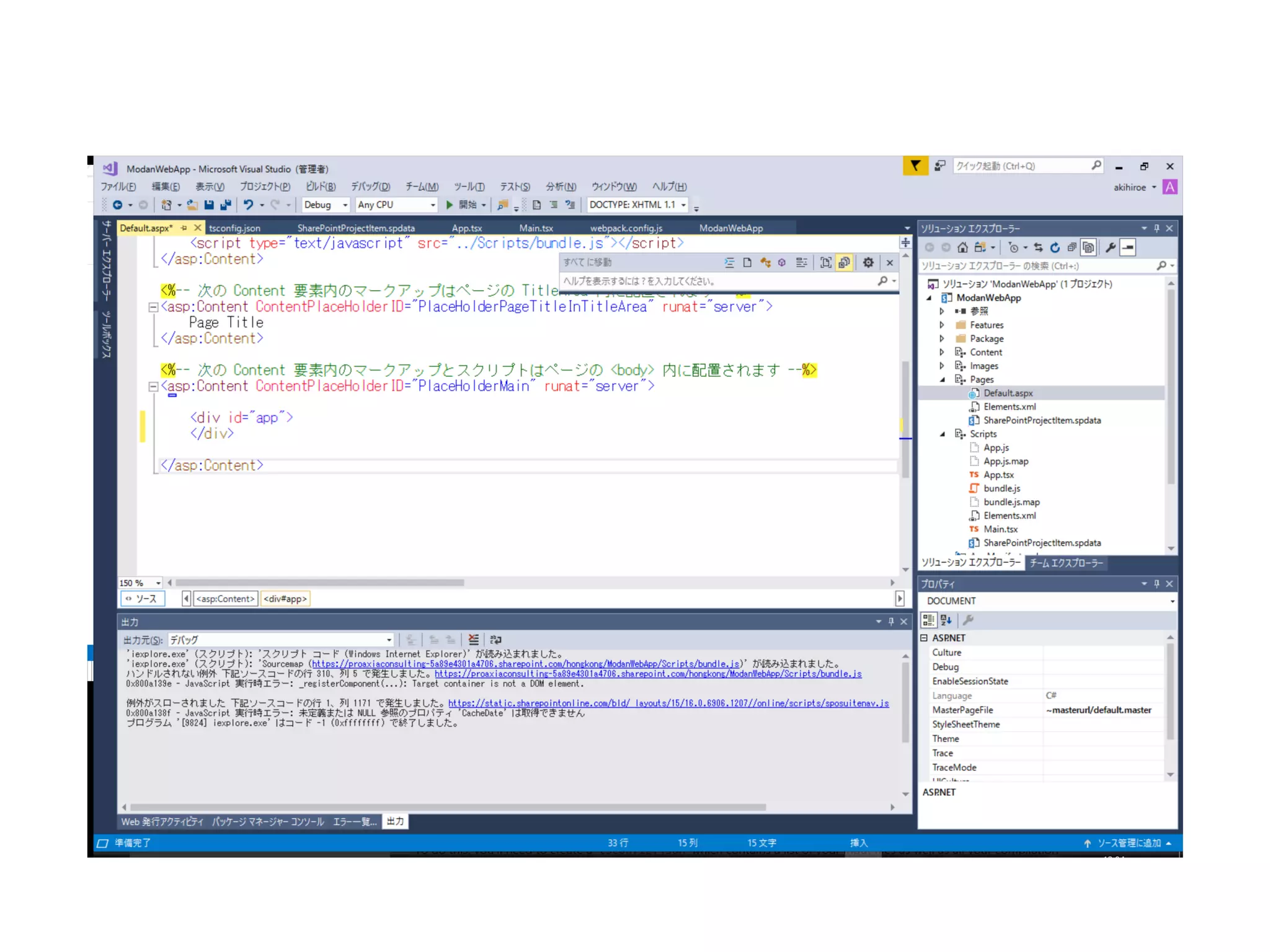
Task: Click the Collapse All icon in Solution Explorer
Action: [x=1072, y=248]
